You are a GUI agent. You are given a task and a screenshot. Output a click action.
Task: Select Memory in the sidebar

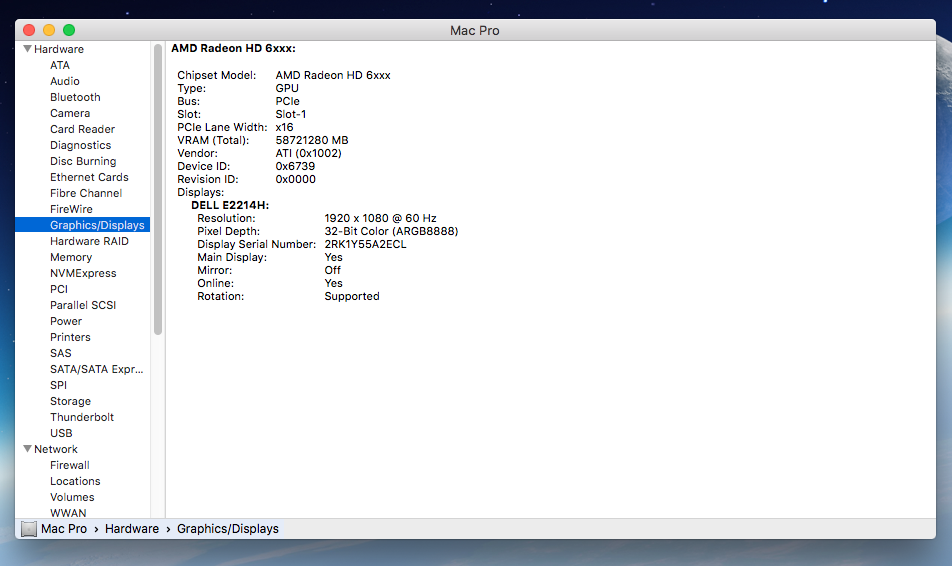71,257
